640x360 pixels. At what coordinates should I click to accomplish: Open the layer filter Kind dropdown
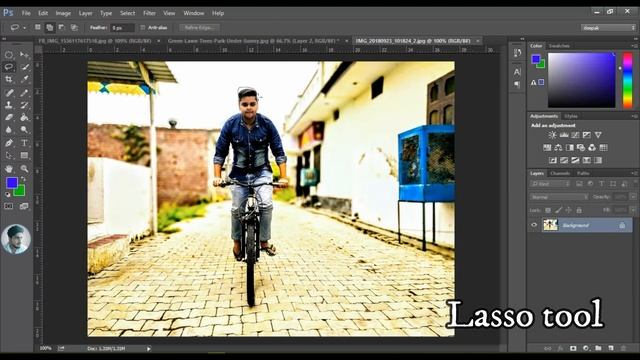pyautogui.click(x=550, y=184)
